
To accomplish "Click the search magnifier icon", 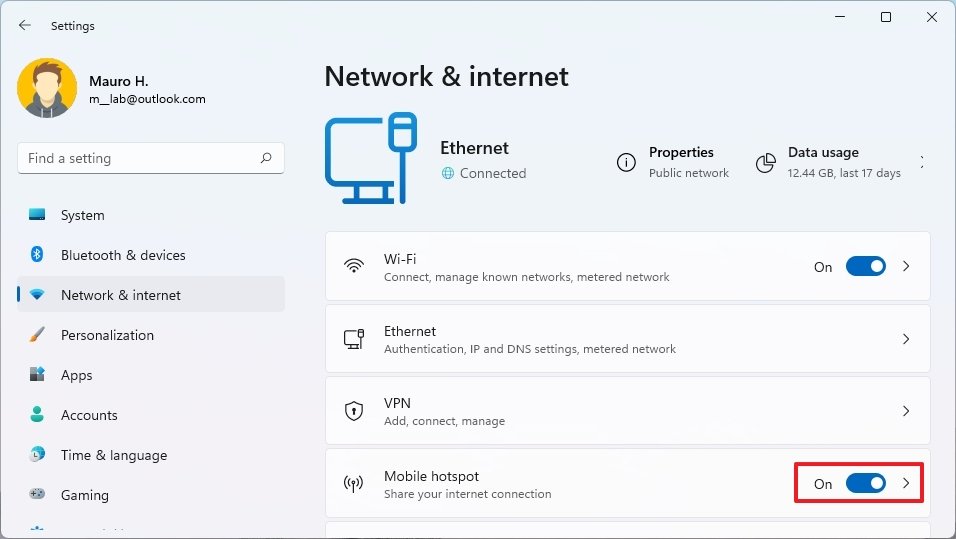I will click(266, 158).
